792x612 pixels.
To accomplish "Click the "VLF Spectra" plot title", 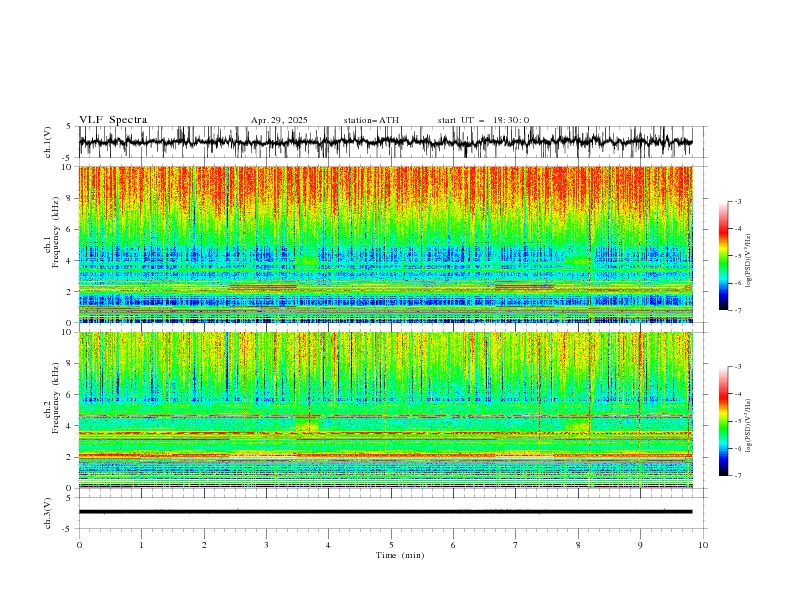I will (x=113, y=120).
